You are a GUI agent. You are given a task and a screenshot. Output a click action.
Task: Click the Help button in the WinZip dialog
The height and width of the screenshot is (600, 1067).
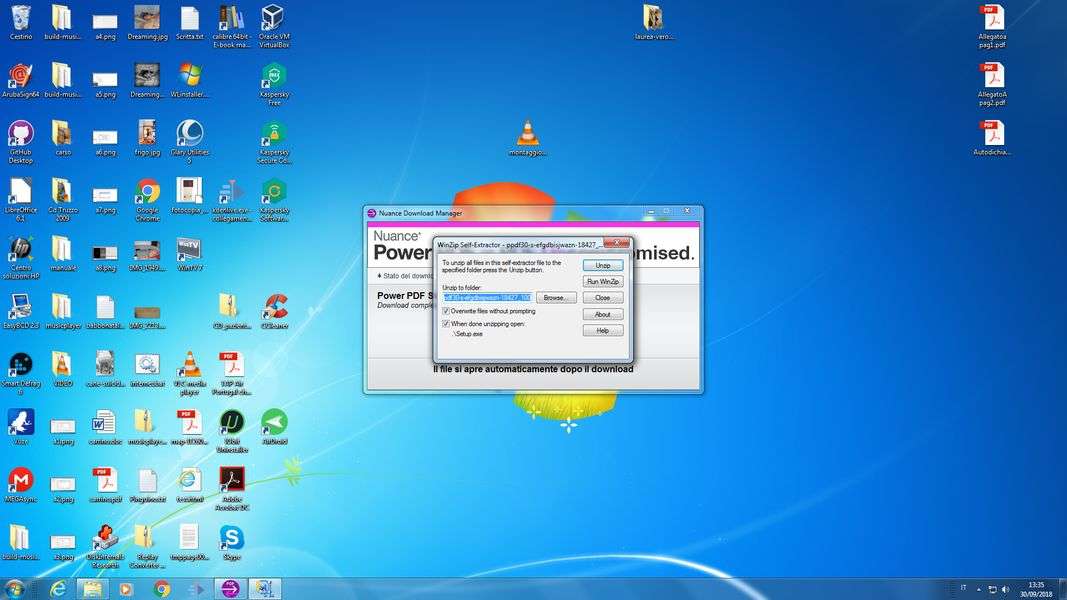coord(602,331)
